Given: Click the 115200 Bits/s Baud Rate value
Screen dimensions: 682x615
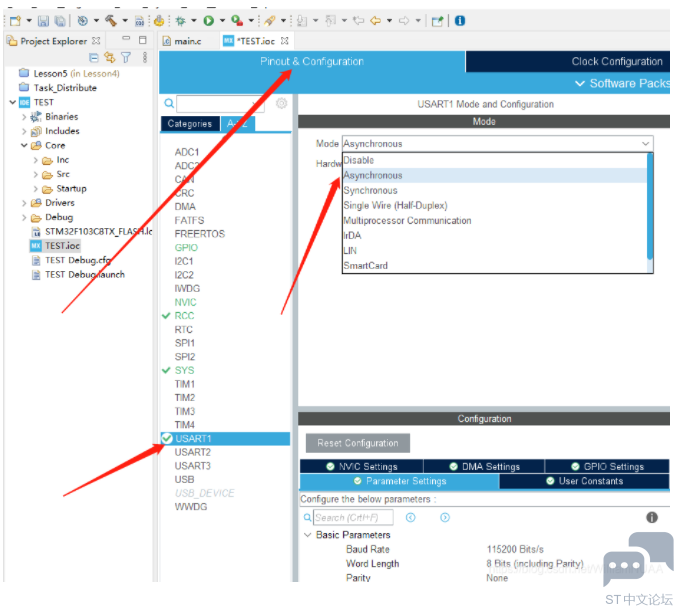Looking at the screenshot, I should pos(515,549).
